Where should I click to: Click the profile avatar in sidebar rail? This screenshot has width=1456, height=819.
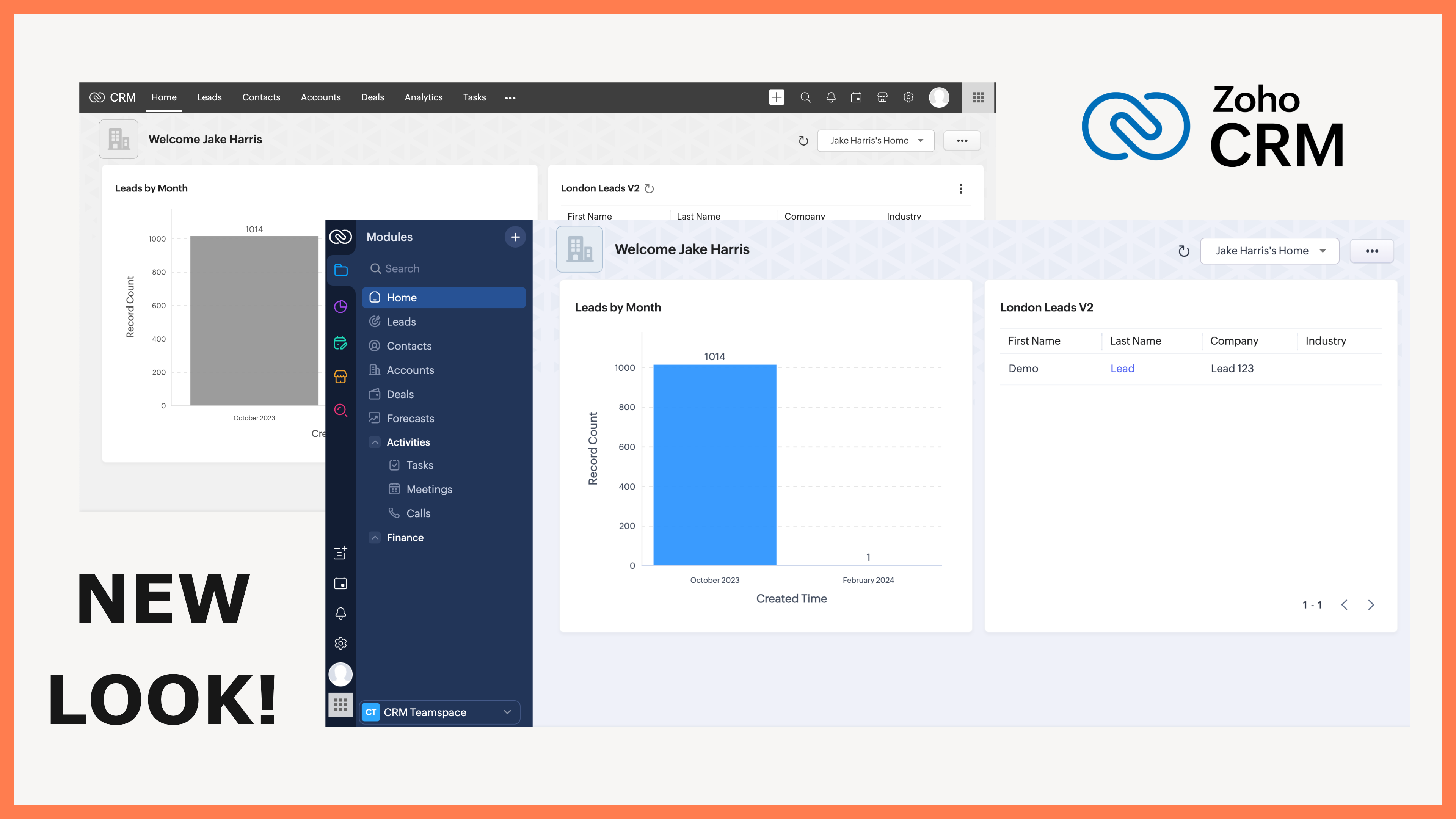point(340,674)
